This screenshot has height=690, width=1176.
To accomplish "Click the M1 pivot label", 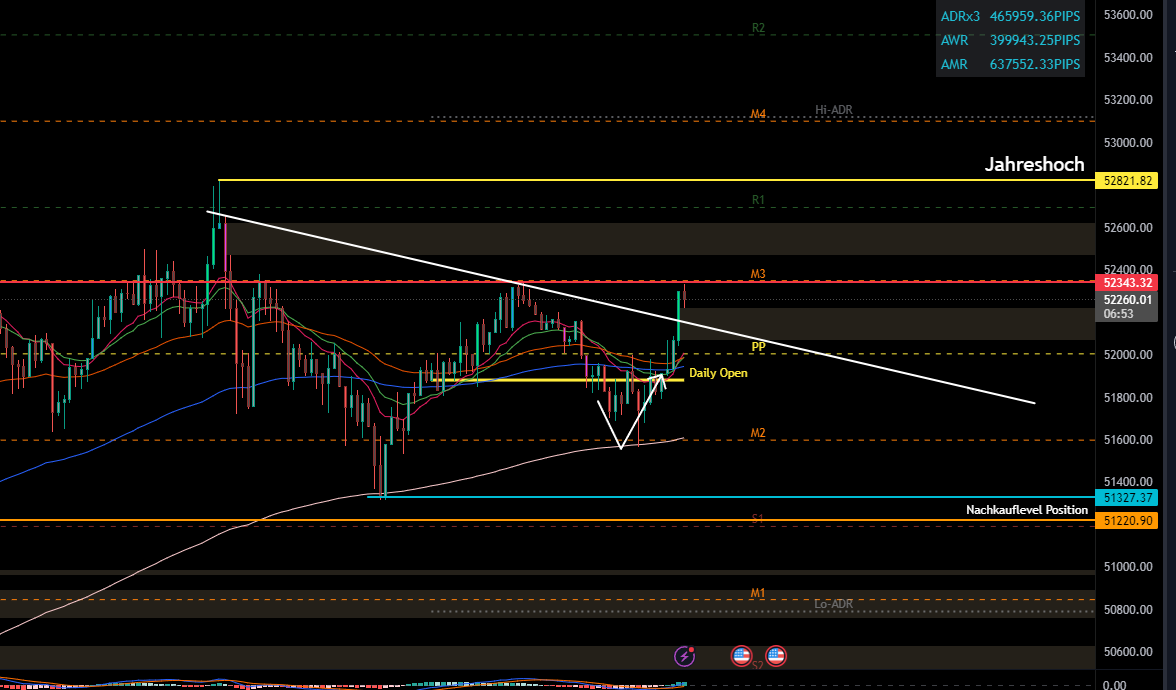I will [758, 593].
